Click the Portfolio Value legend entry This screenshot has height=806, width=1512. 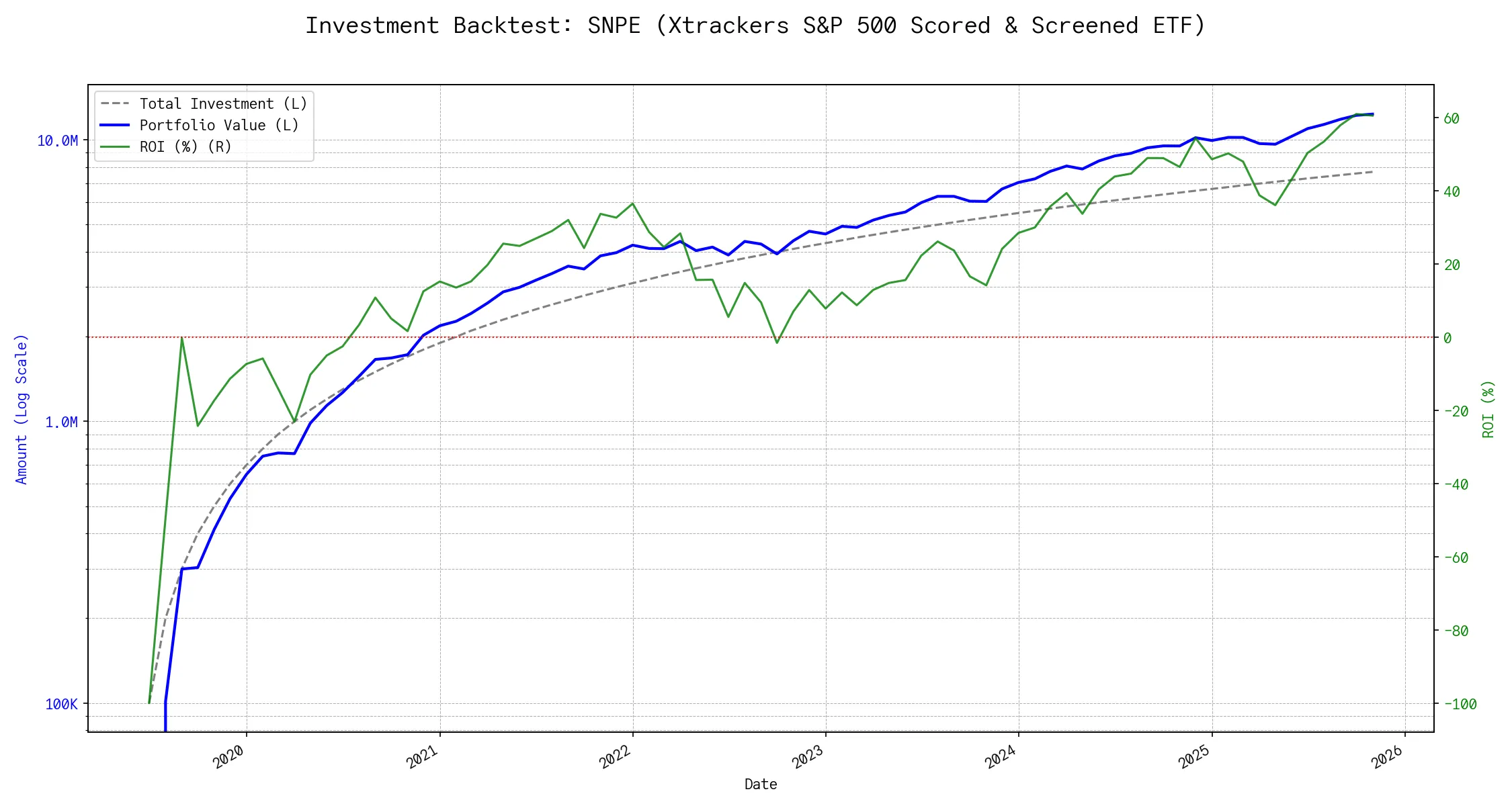click(218, 126)
